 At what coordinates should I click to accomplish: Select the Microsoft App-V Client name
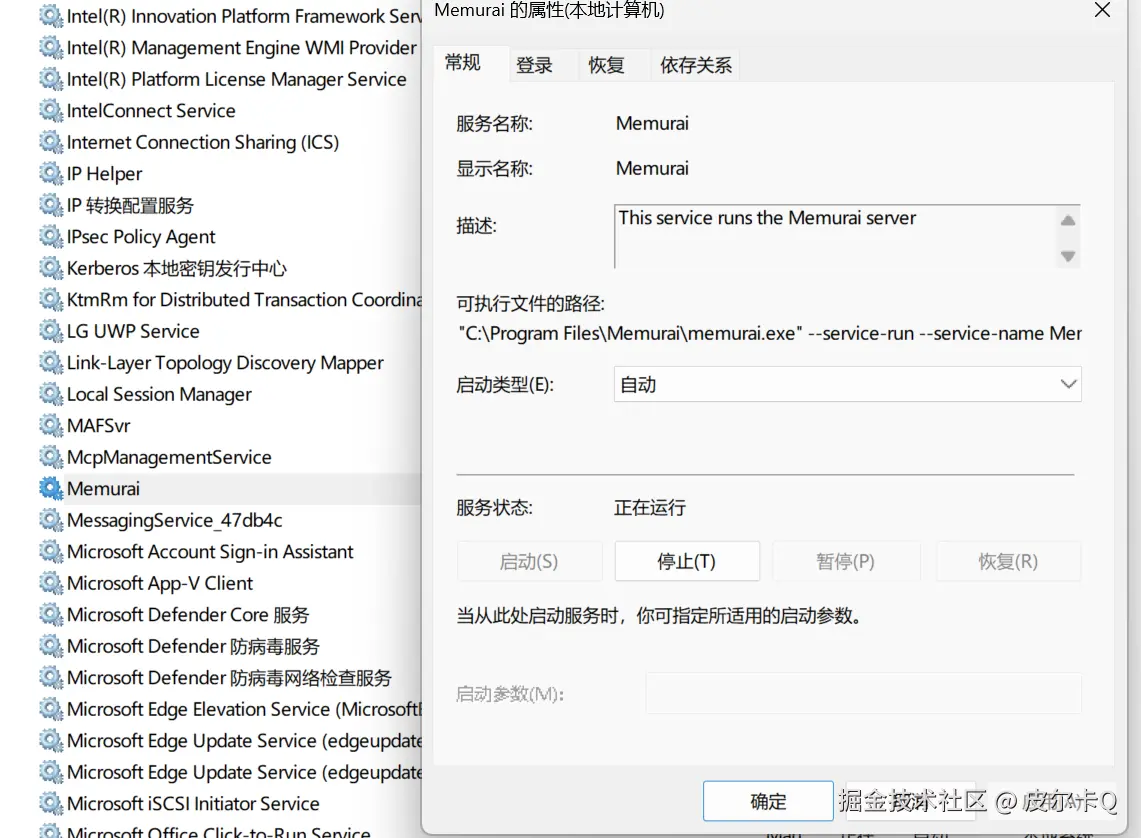[x=160, y=583]
